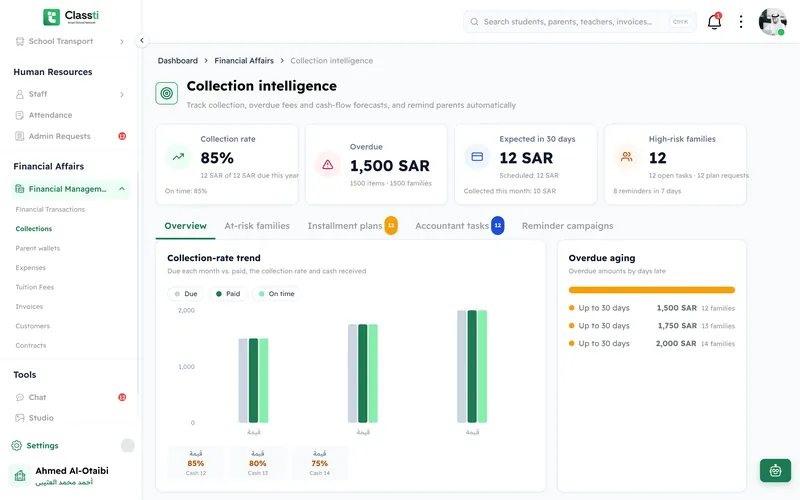Click the 2,000 SAR overdue aging row
This screenshot has width=800, height=500.
pyautogui.click(x=652, y=344)
